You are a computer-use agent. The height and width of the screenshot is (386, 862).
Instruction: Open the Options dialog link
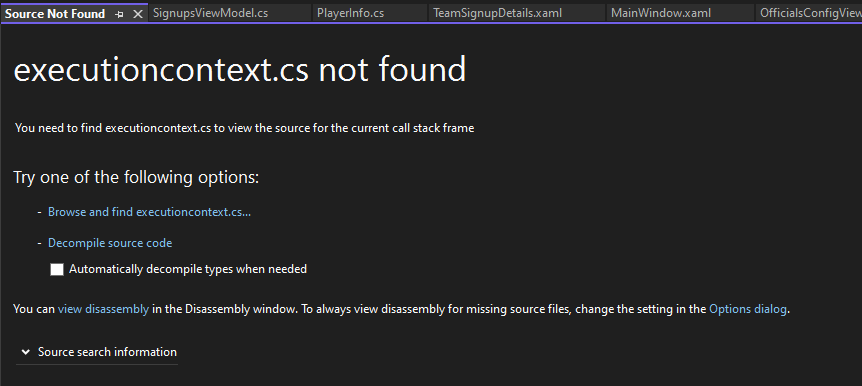pyautogui.click(x=748, y=309)
